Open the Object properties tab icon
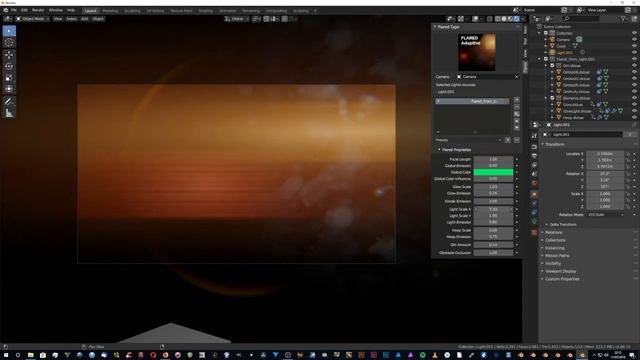Screen dimensions: 640x360 (534, 194)
